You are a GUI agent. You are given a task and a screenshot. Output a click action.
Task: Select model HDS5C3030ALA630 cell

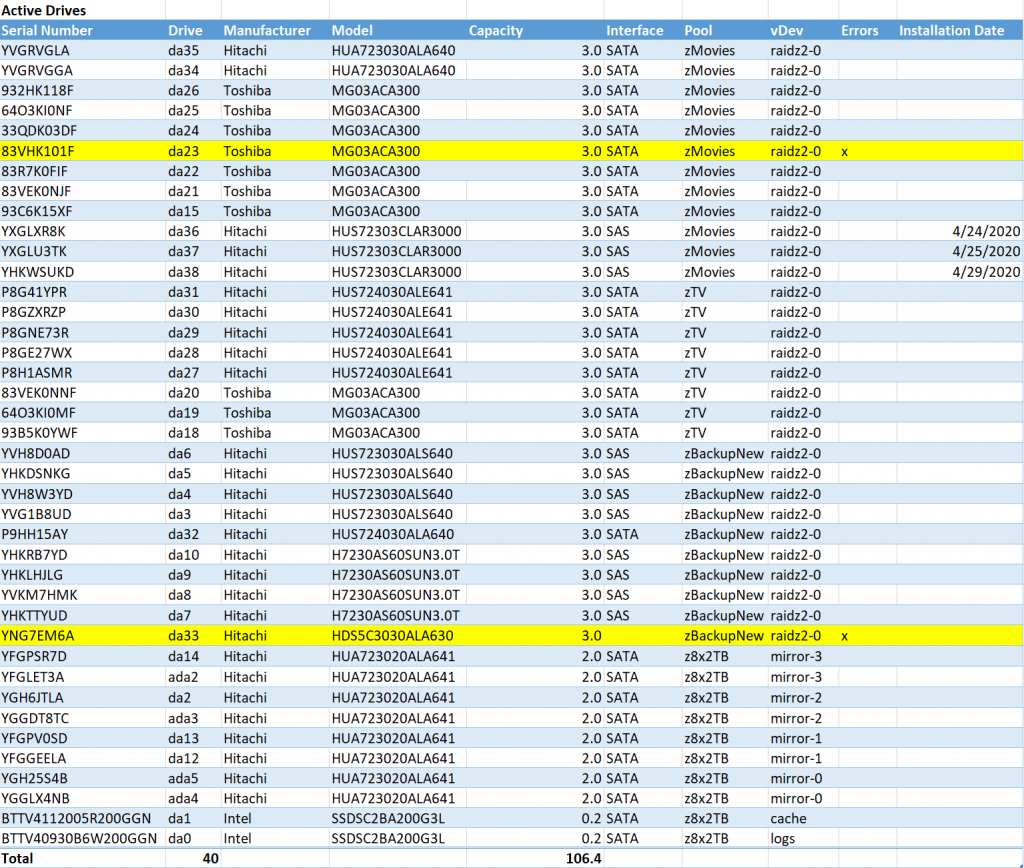392,636
